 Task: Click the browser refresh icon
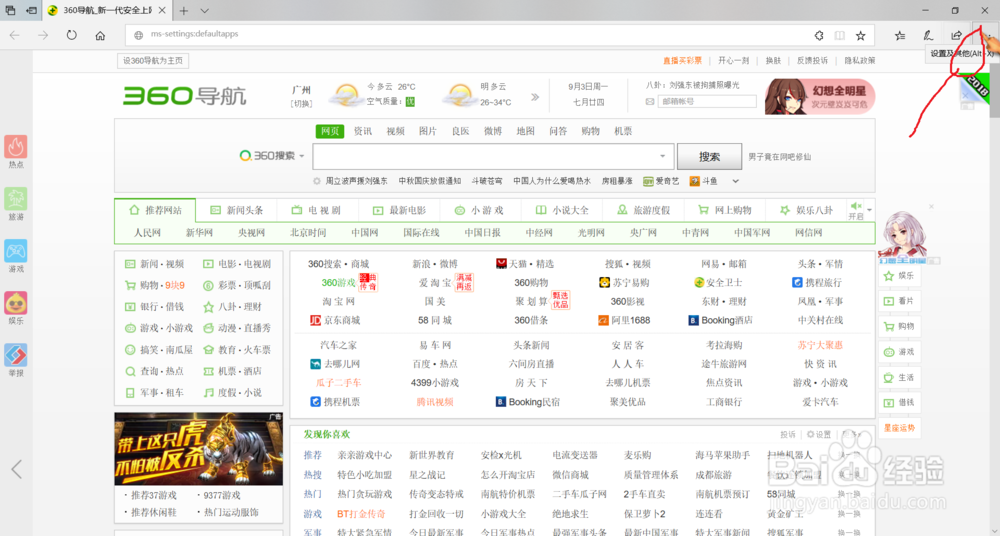click(x=71, y=35)
